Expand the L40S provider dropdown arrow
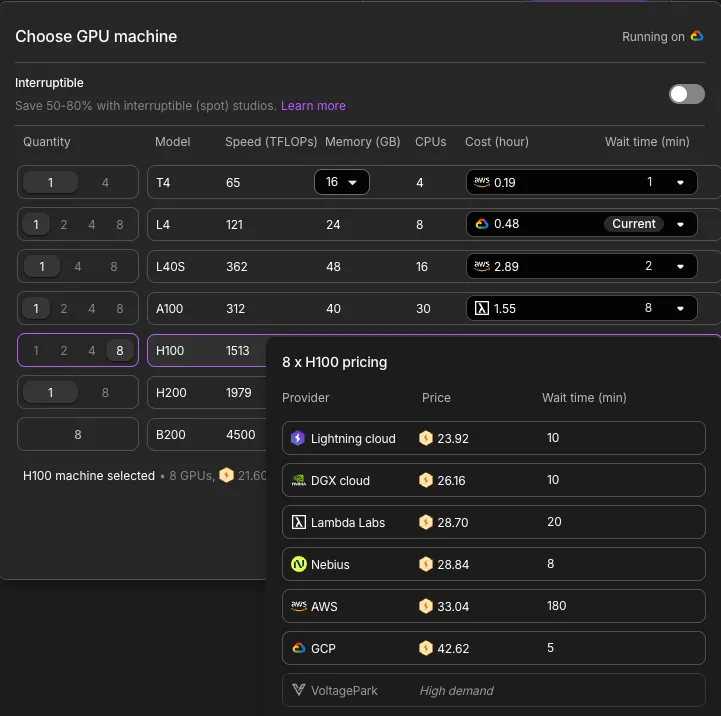 [680, 267]
